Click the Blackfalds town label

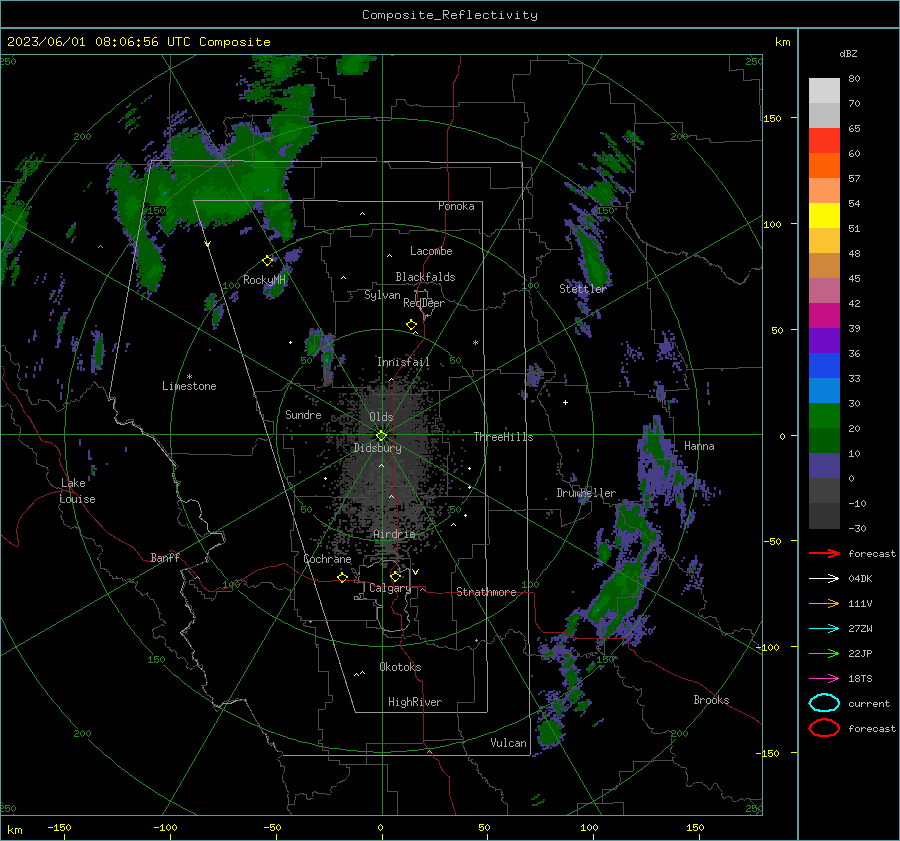coord(425,277)
